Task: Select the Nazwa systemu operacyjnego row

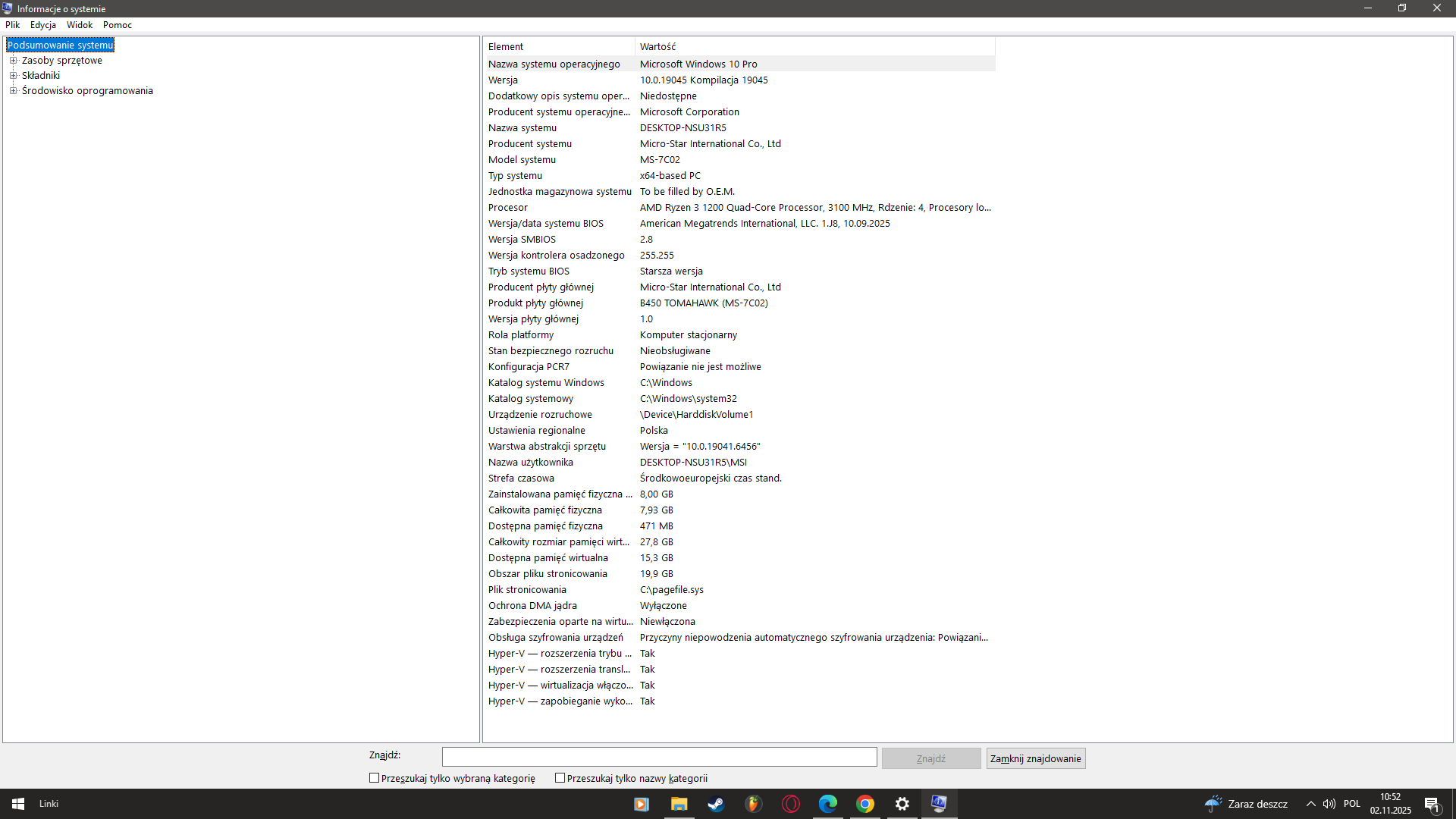Action: (740, 64)
